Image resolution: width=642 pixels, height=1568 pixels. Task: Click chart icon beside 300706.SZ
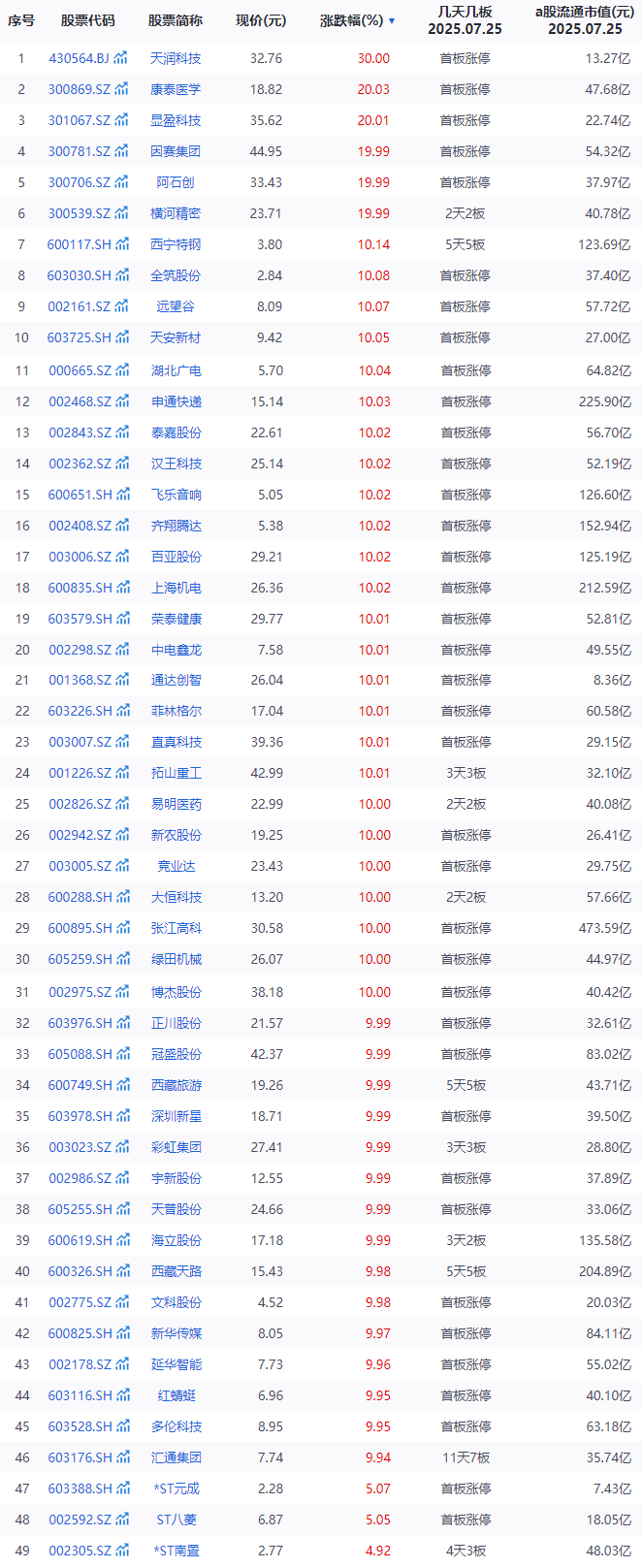click(x=122, y=182)
